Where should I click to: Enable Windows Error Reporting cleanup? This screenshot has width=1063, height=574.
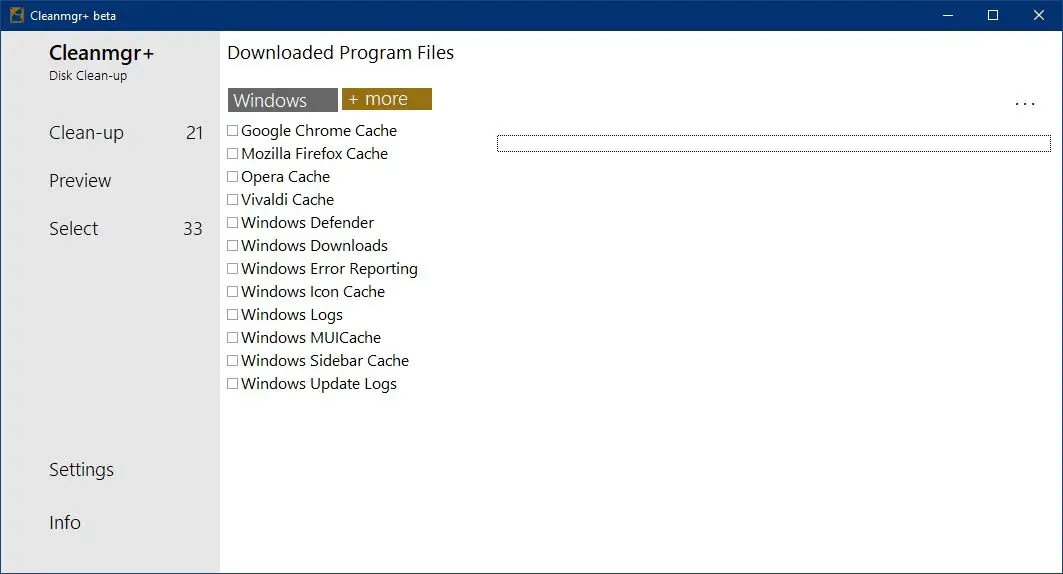233,268
